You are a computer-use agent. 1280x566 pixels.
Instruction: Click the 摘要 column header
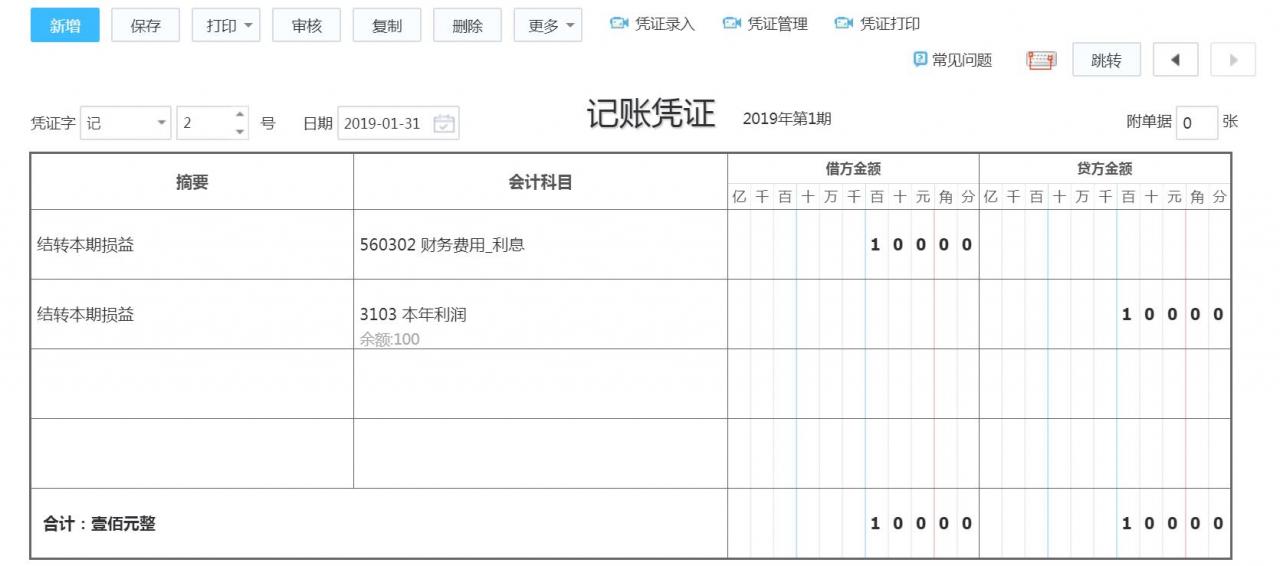coord(192,182)
